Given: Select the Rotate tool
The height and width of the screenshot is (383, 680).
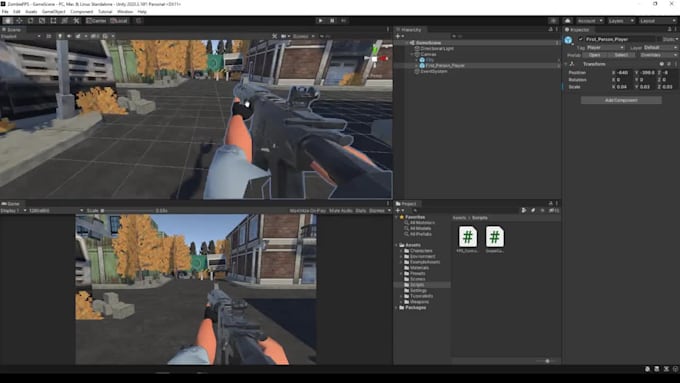Looking at the screenshot, I should click(30, 20).
